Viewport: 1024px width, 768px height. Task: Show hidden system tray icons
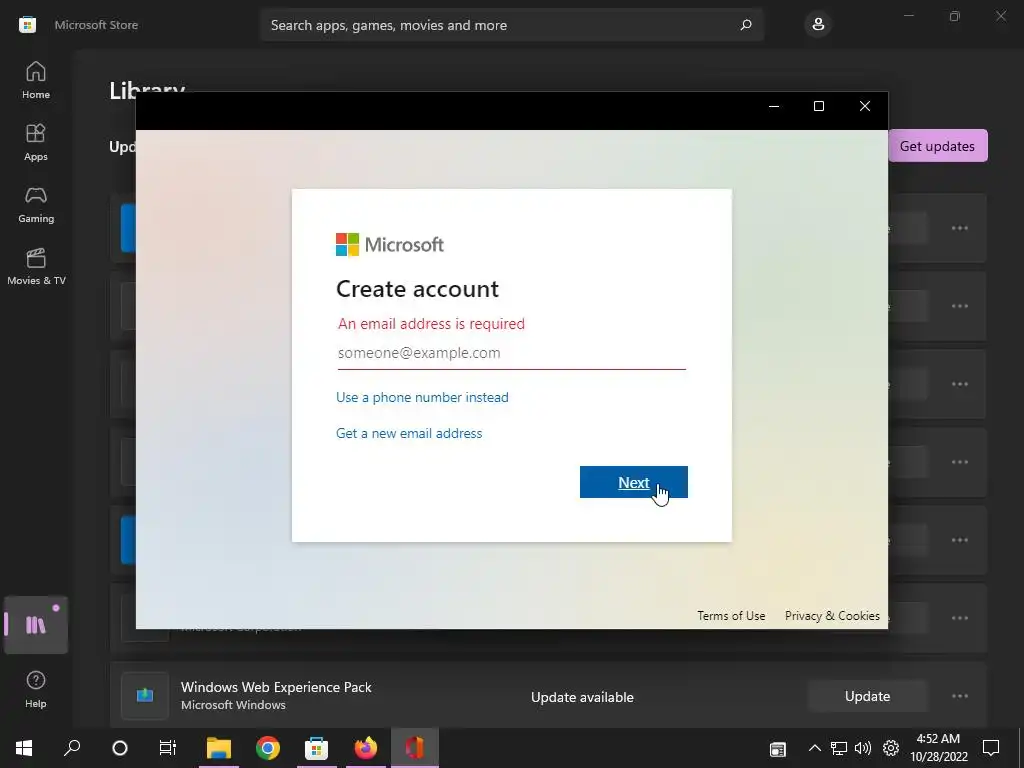(814, 748)
